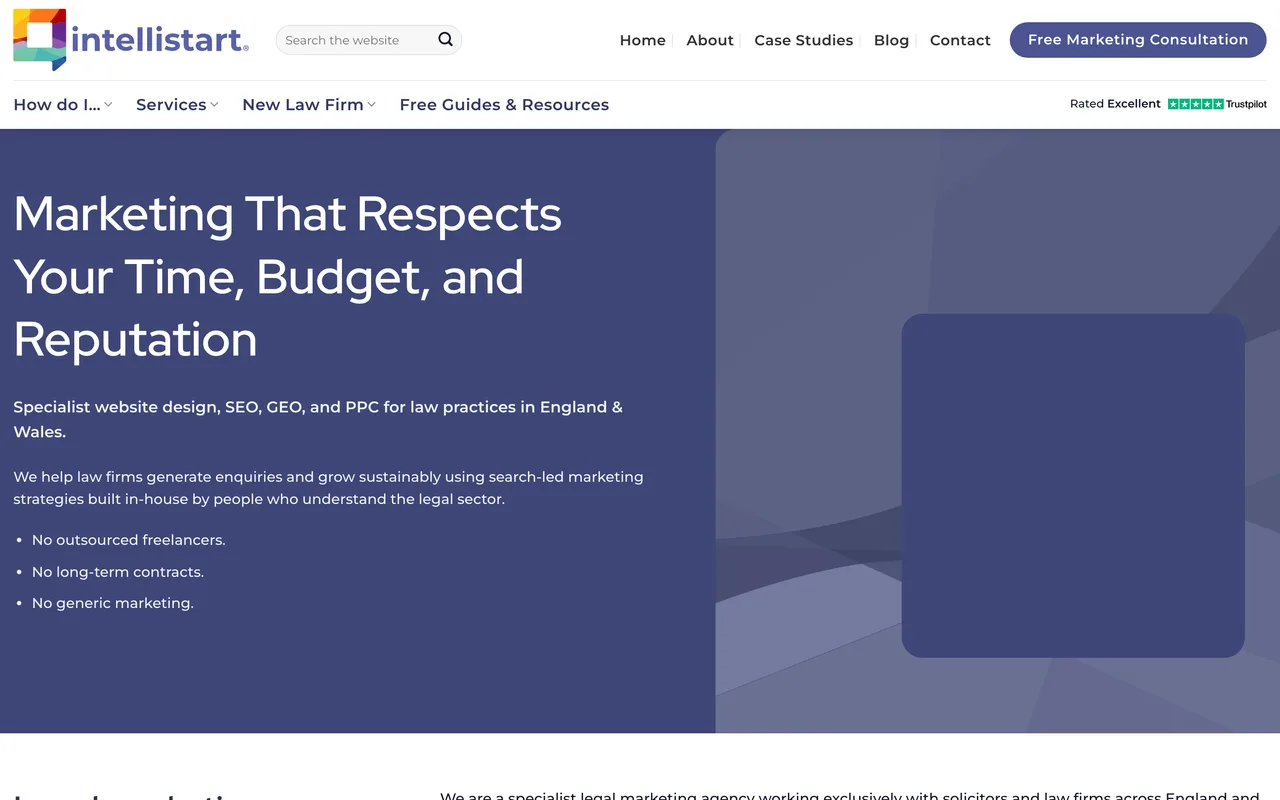
Task: Click the No generic marketing bullet
Action: tap(113, 603)
